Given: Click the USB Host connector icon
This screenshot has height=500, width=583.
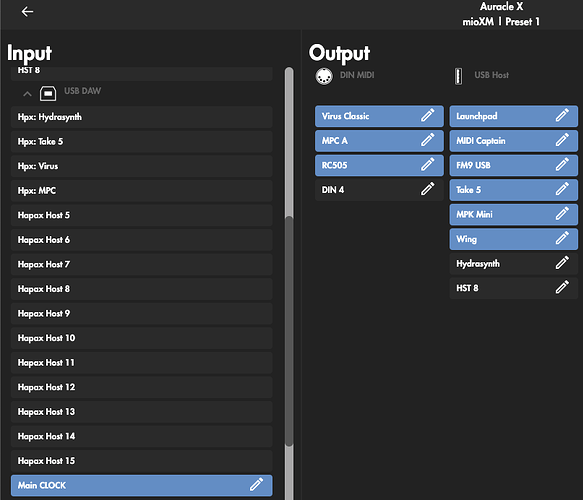Looking at the screenshot, I should tap(458, 76).
